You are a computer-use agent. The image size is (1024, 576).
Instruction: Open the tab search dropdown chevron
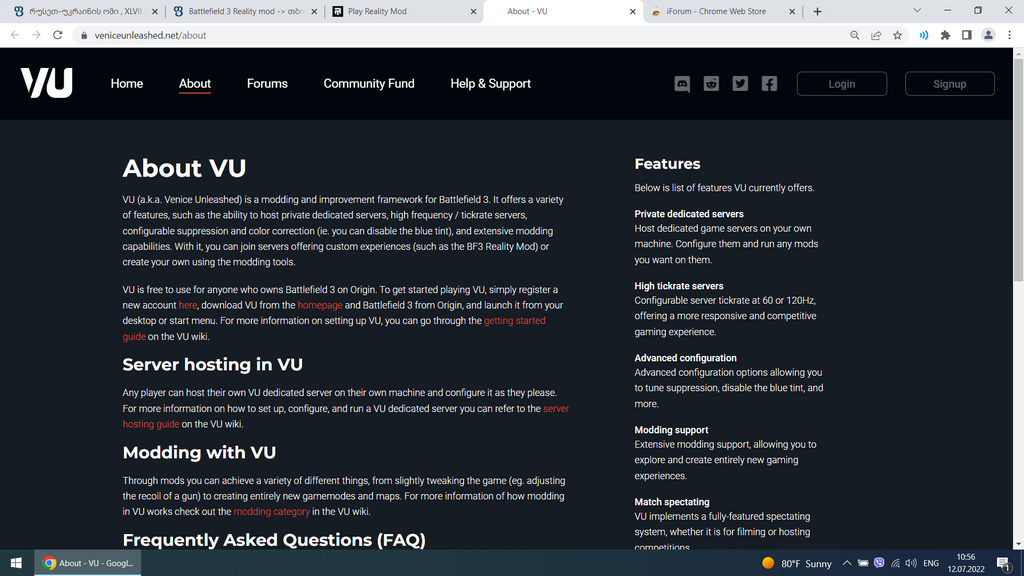click(x=917, y=11)
